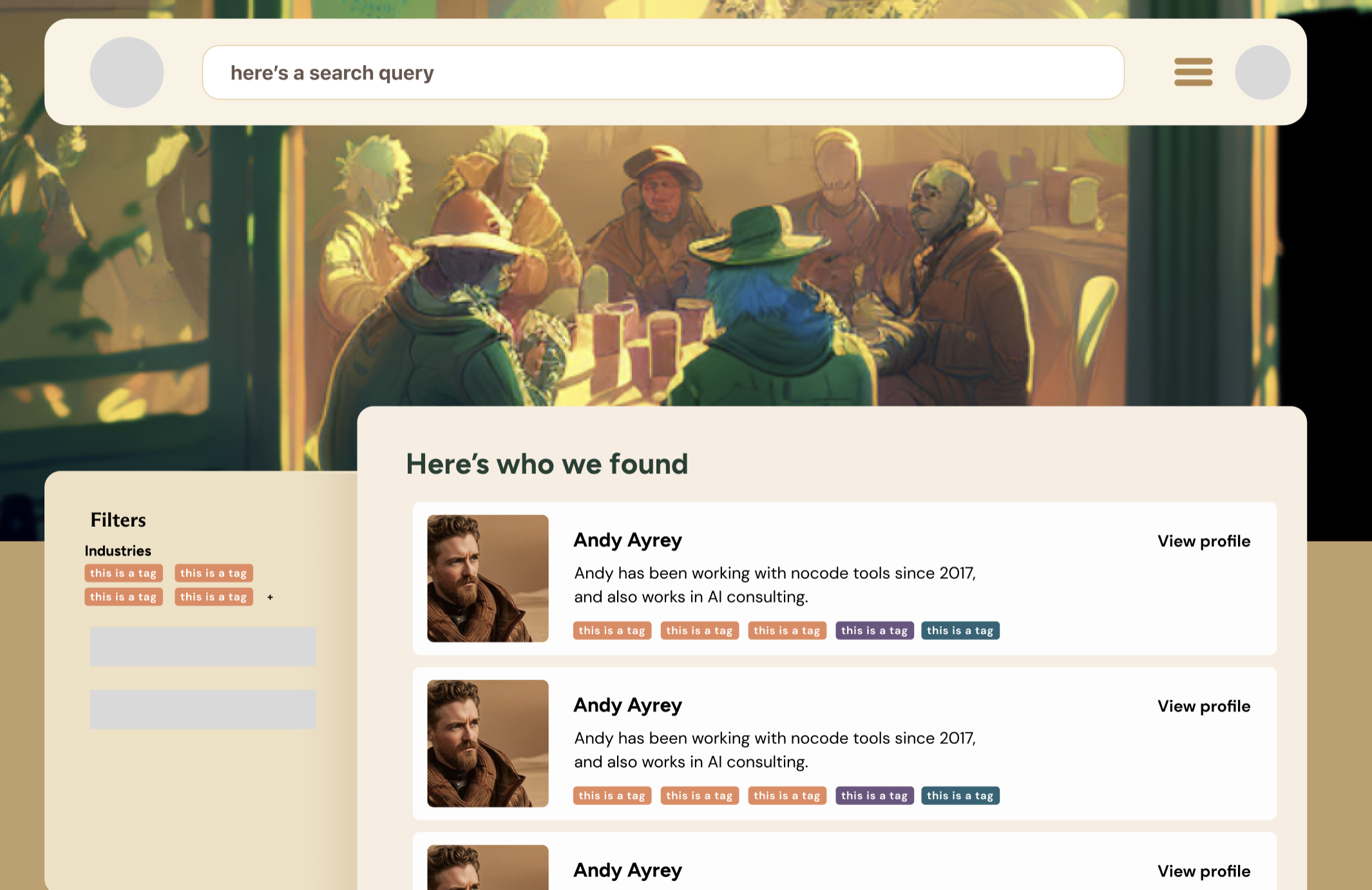Open first result's profile photo
1372x890 pixels.
(x=488, y=578)
